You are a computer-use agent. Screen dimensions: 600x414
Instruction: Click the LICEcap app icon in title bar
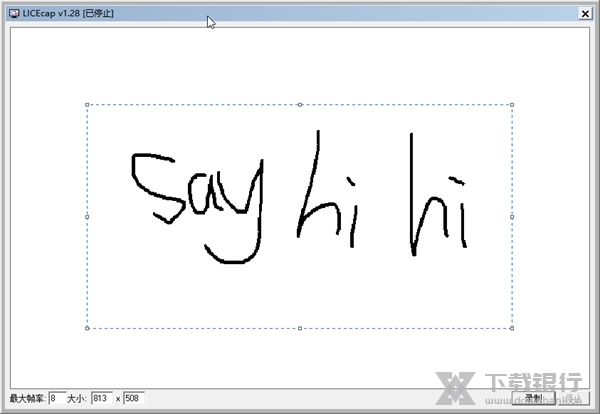tap(13, 13)
